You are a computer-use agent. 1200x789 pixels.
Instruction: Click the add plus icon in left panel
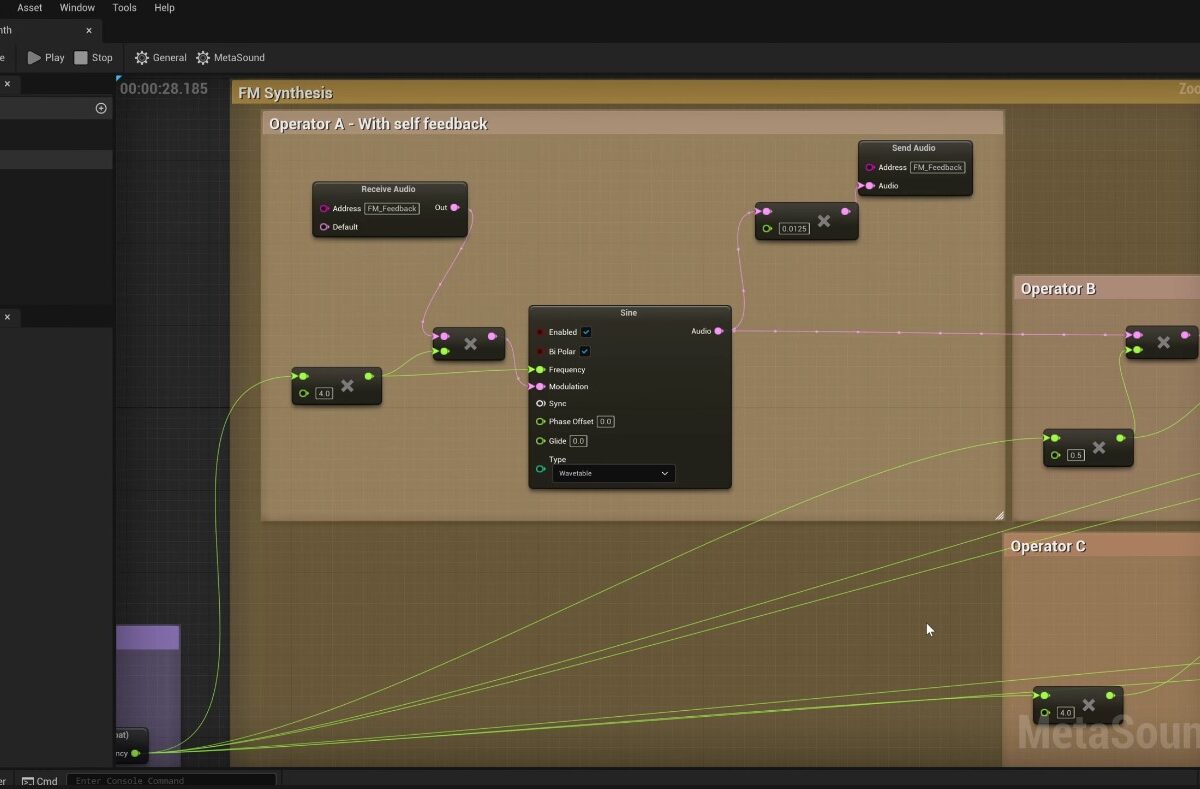[x=101, y=108]
